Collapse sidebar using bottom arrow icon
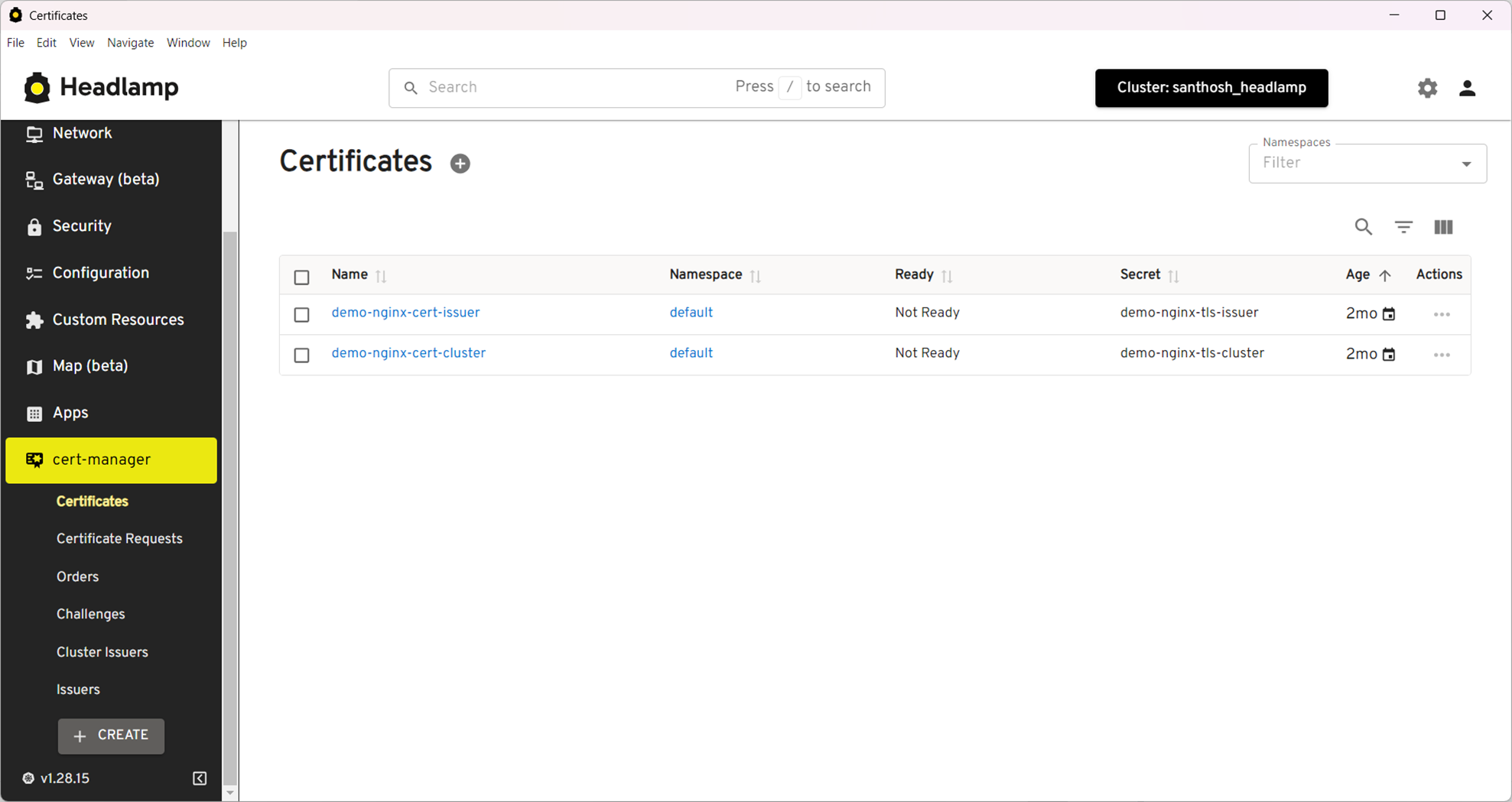The height and width of the screenshot is (802, 1512). point(200,778)
